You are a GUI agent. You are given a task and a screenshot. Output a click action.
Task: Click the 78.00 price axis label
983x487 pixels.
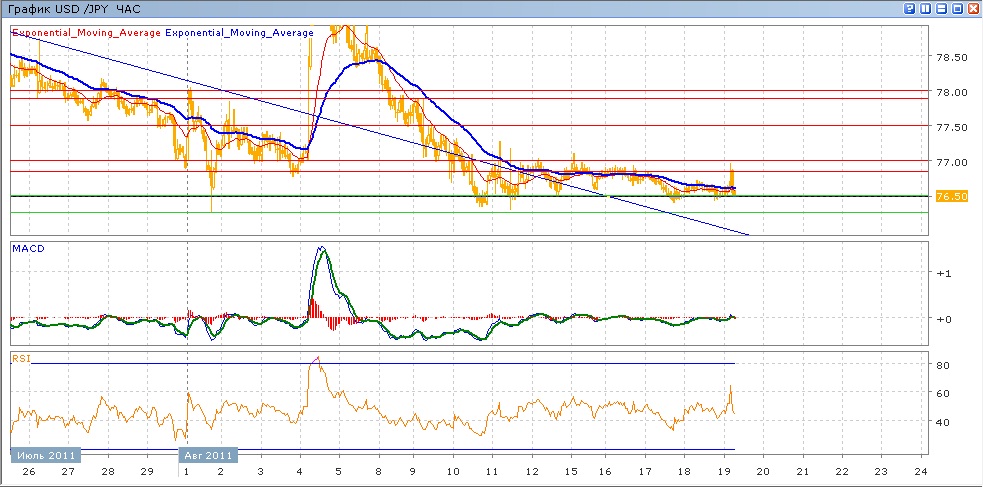tap(950, 92)
